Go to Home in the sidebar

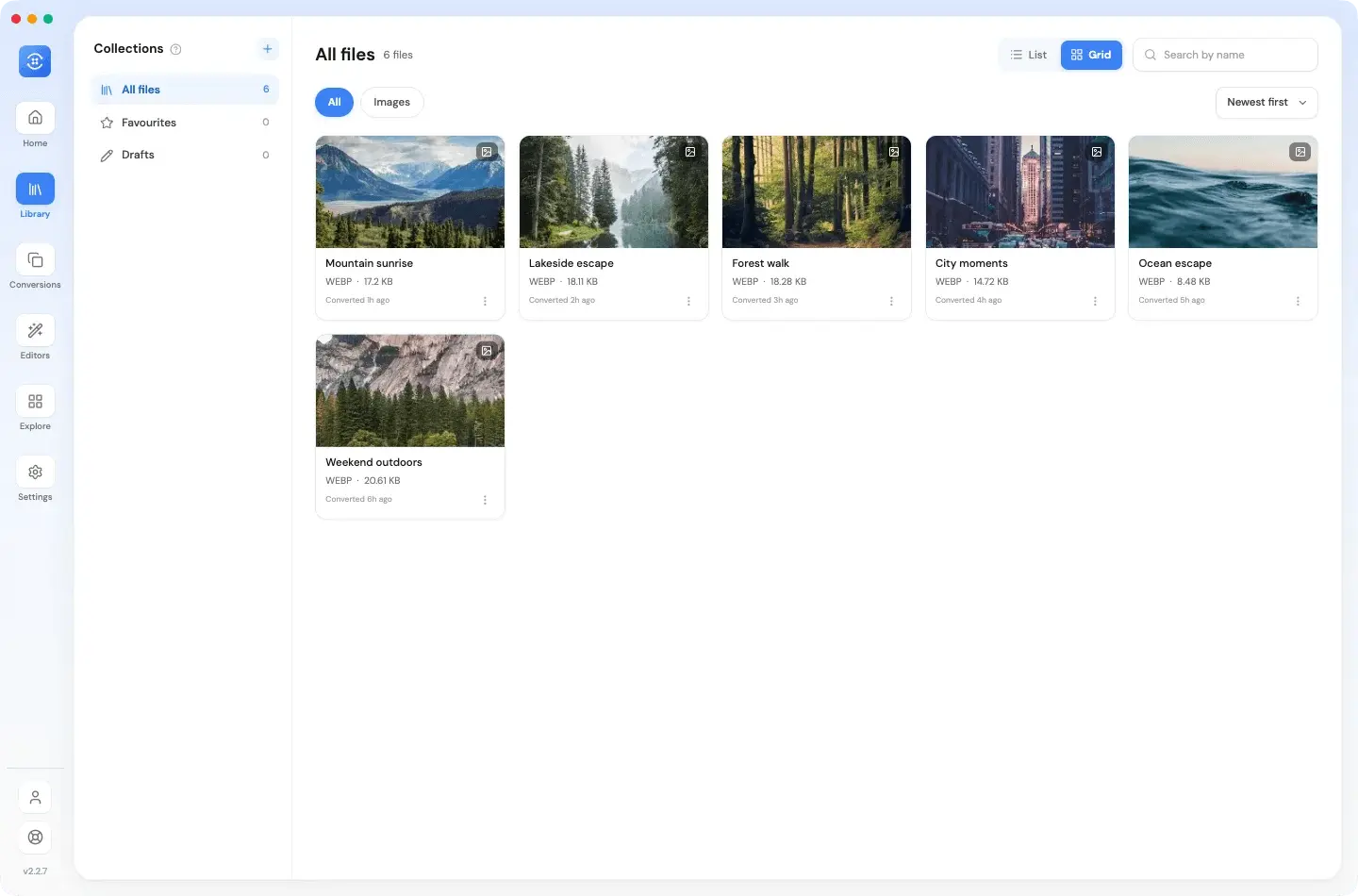pyautogui.click(x=35, y=118)
